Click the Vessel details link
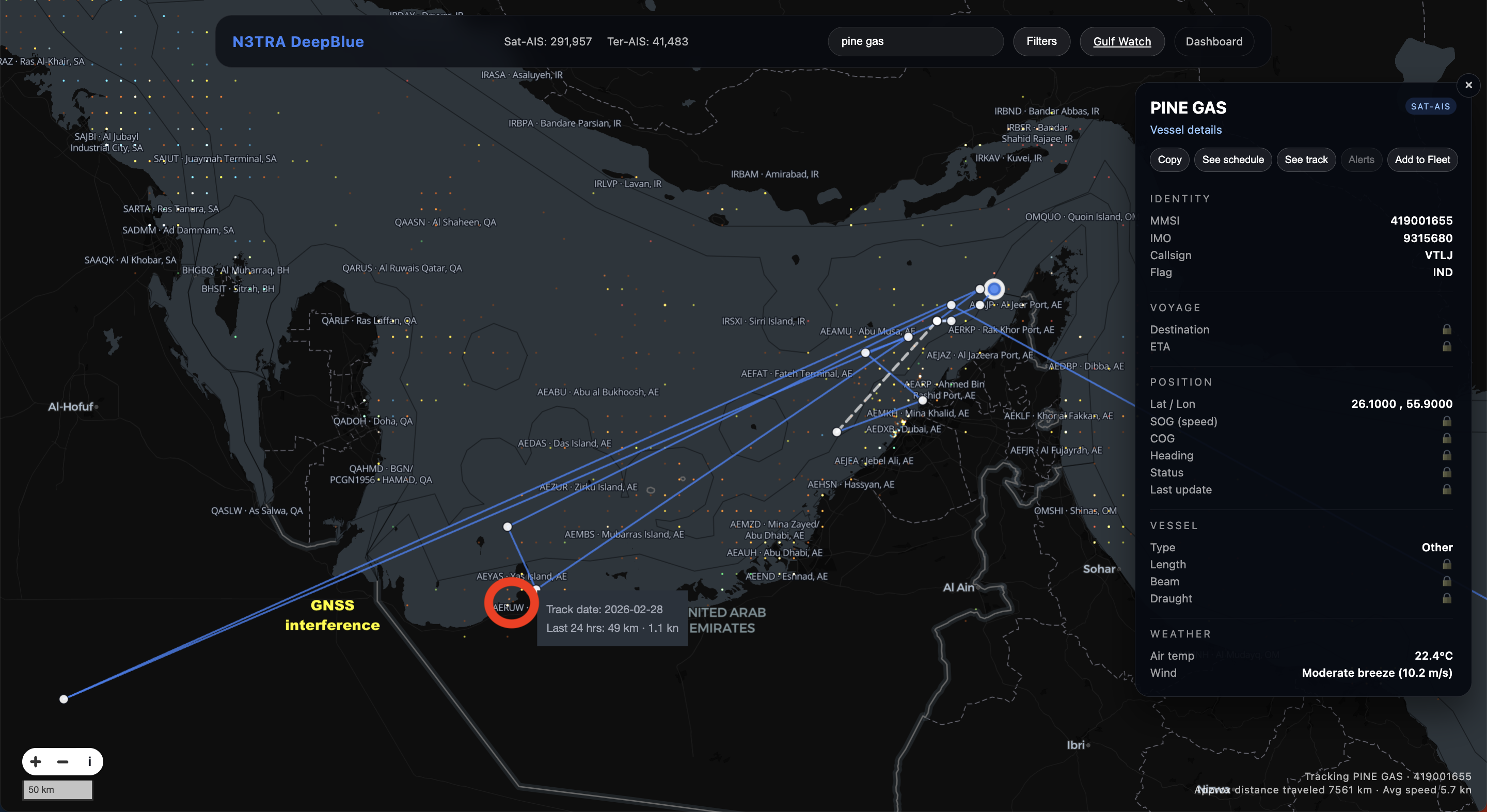 pos(1185,130)
